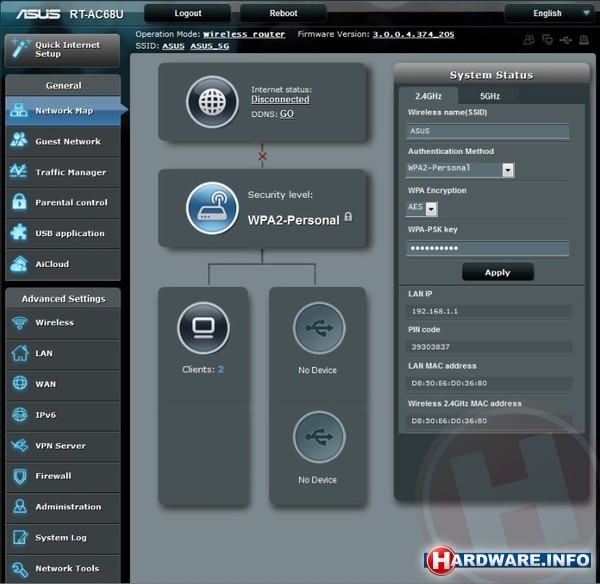
Task: Click the Administration user icon
Action: point(20,506)
